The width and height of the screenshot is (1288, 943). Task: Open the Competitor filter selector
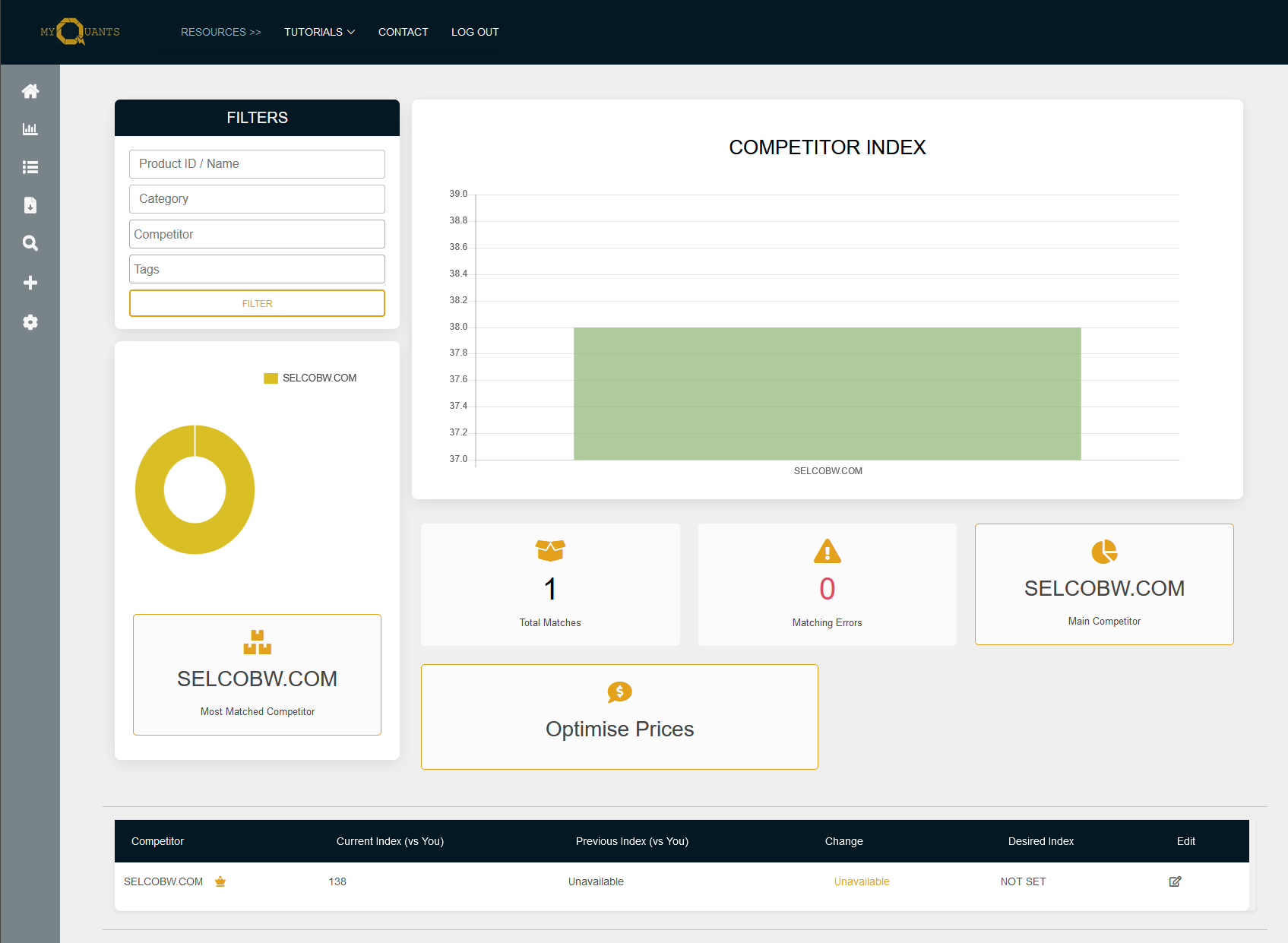pyautogui.click(x=257, y=234)
